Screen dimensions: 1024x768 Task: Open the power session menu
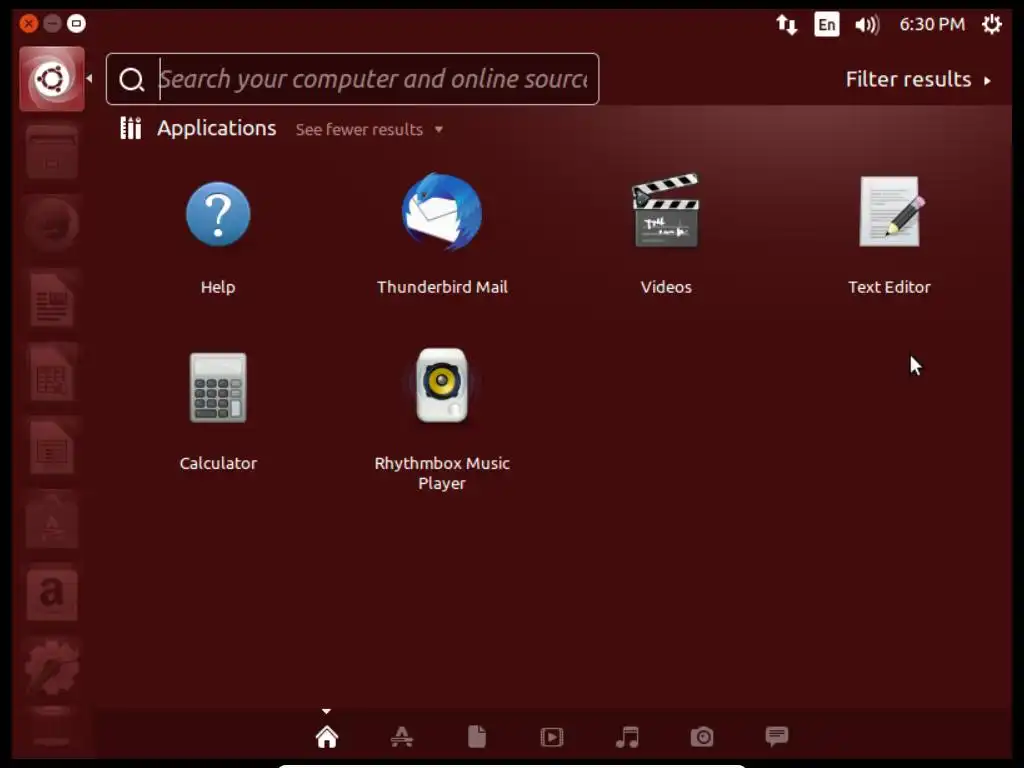(x=992, y=25)
